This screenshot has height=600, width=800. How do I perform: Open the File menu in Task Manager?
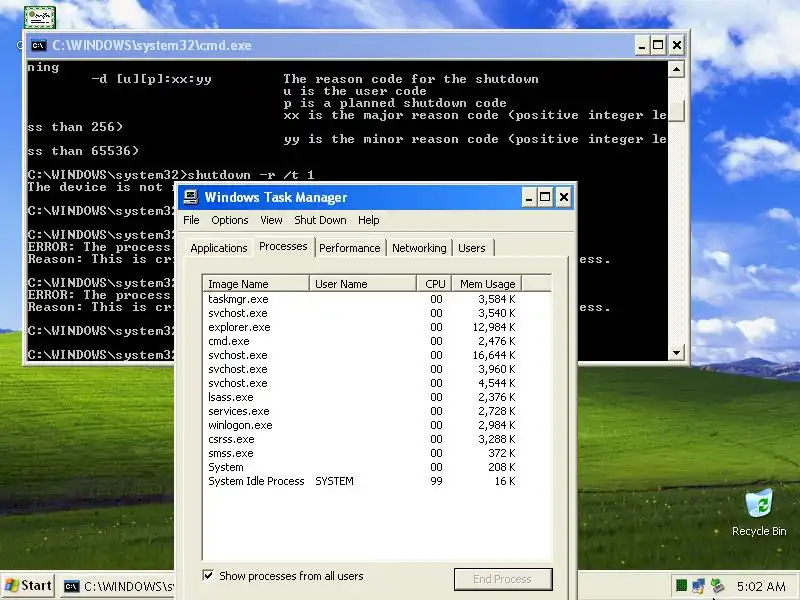191,220
